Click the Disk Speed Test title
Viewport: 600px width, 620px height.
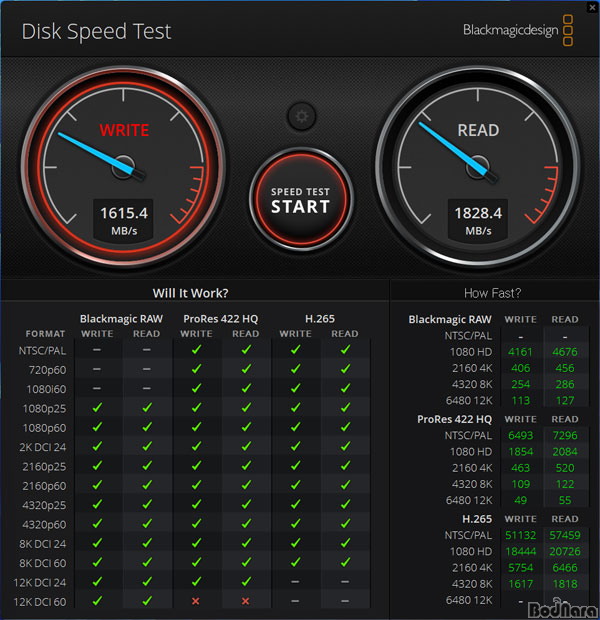96,32
